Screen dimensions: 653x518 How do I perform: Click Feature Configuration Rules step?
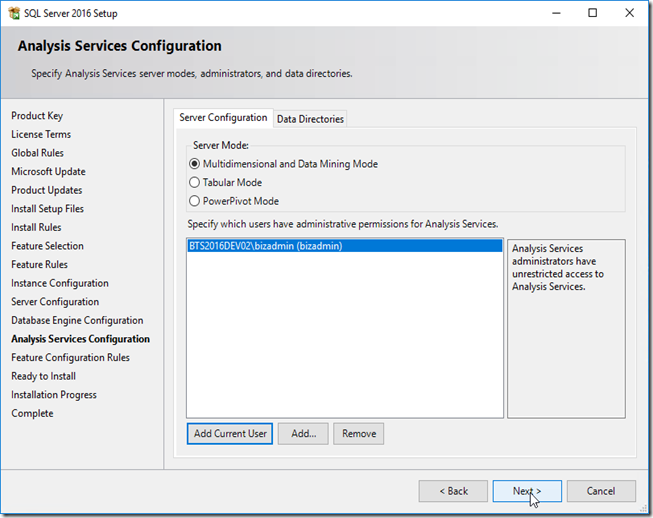pyautogui.click(x=70, y=358)
